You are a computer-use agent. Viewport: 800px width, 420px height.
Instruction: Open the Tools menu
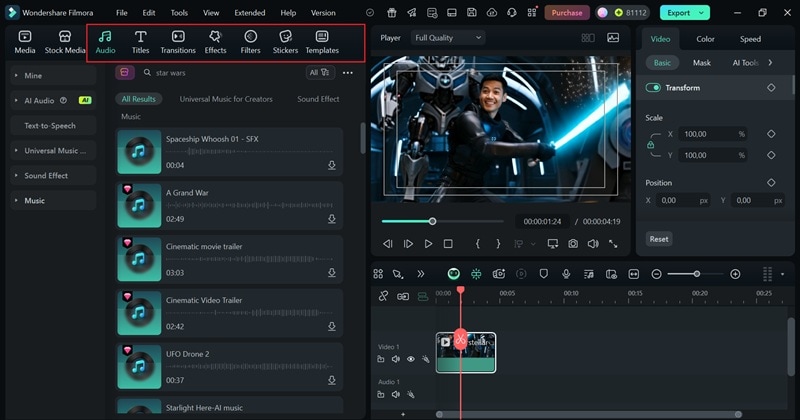[179, 13]
